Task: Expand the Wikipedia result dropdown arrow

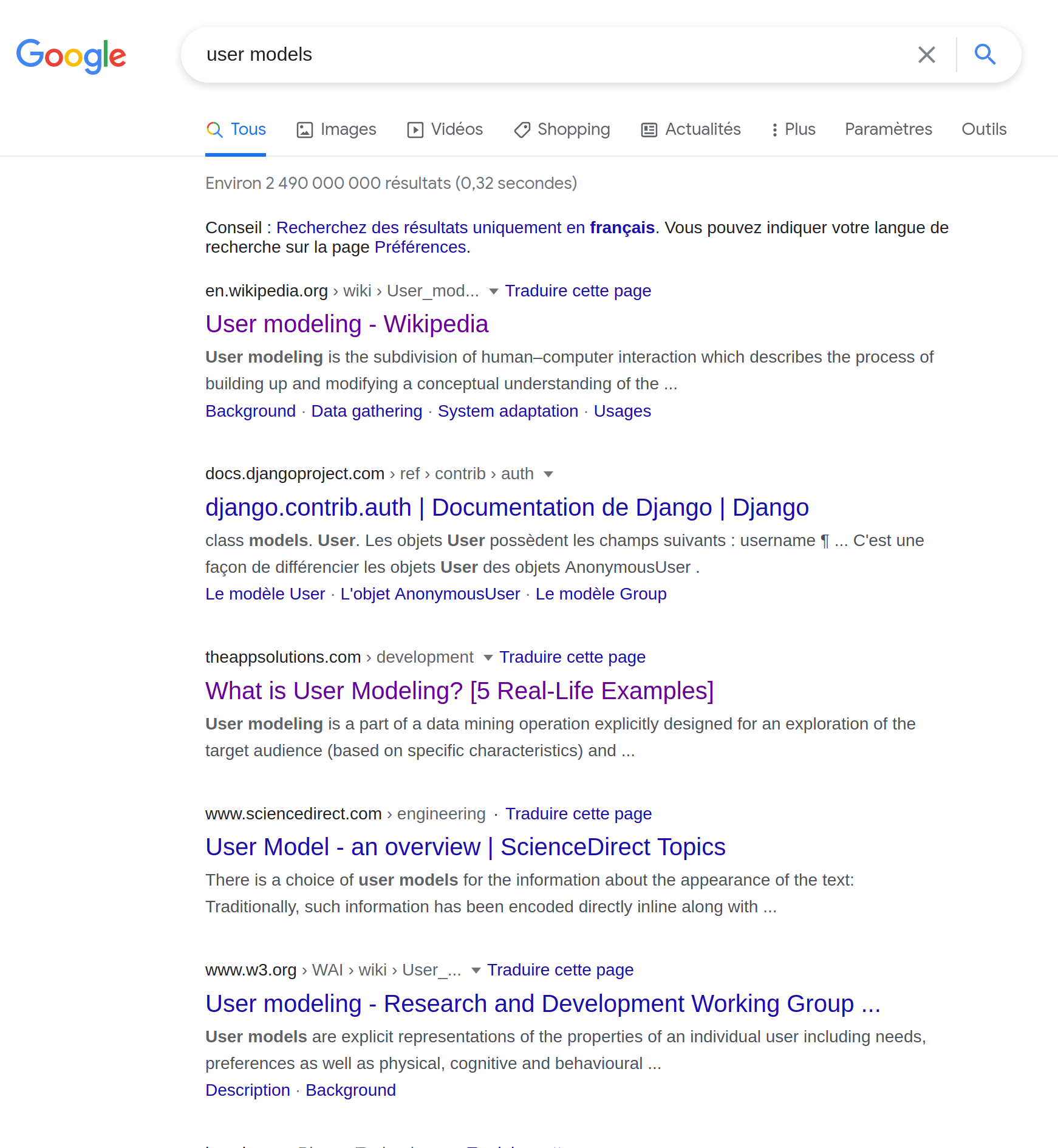Action: [x=494, y=292]
